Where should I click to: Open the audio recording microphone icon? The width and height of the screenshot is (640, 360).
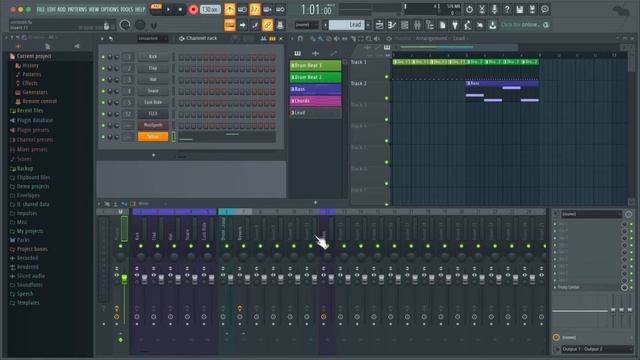coord(494,9)
